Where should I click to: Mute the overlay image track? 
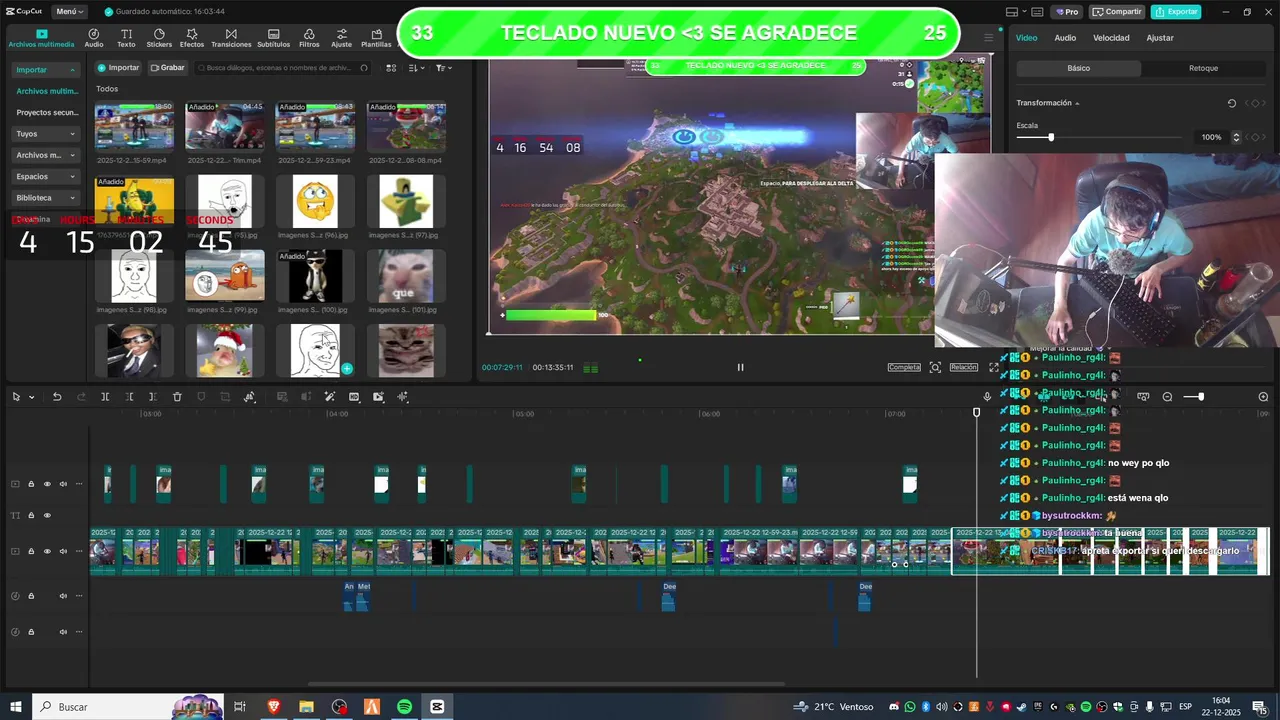pyautogui.click(x=63, y=484)
